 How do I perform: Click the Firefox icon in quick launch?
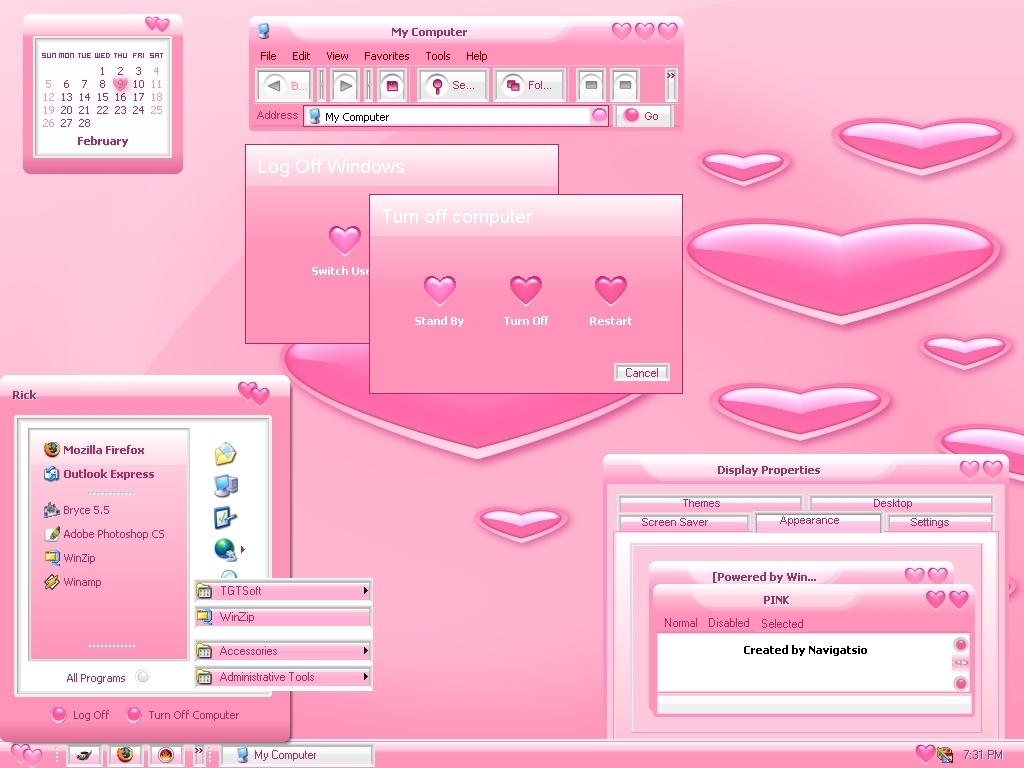pyautogui.click(x=125, y=755)
